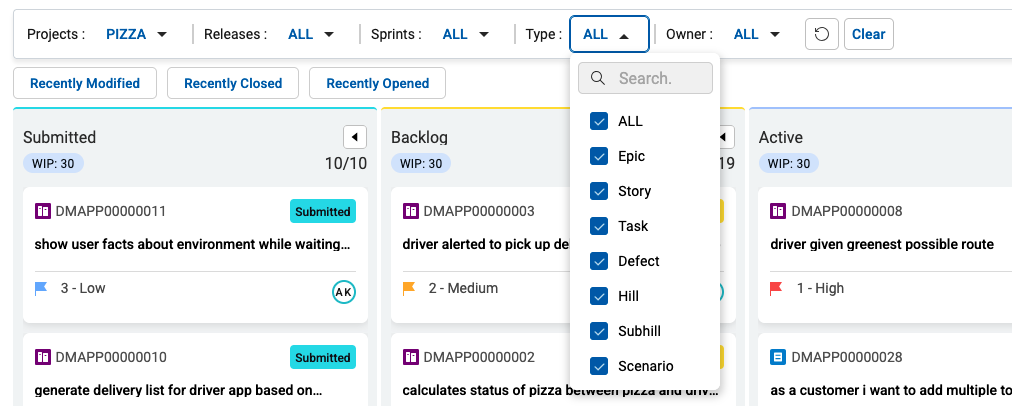Open card DMAPP00000002

point(479,357)
